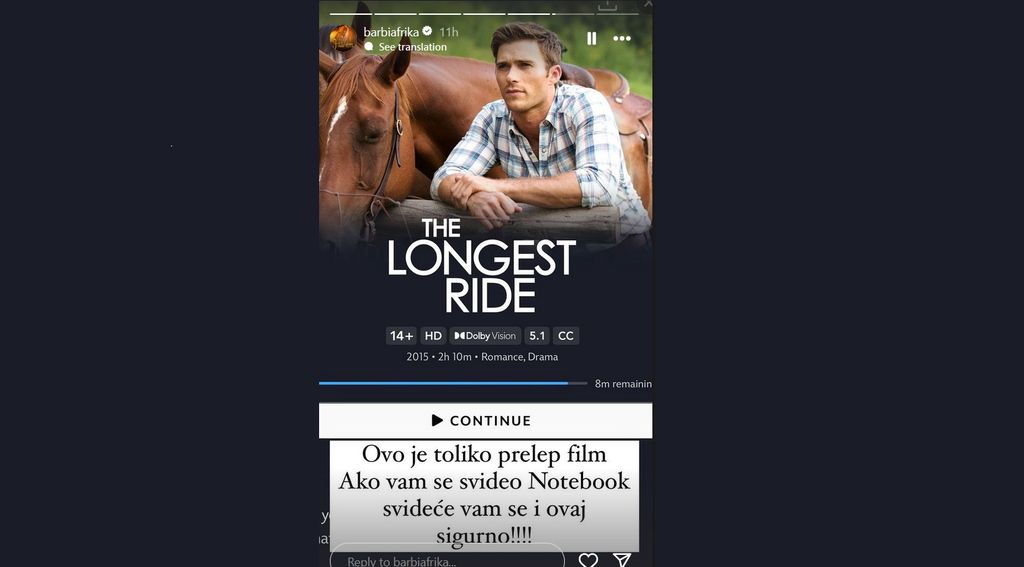Click the translation bubble icon

369,46
